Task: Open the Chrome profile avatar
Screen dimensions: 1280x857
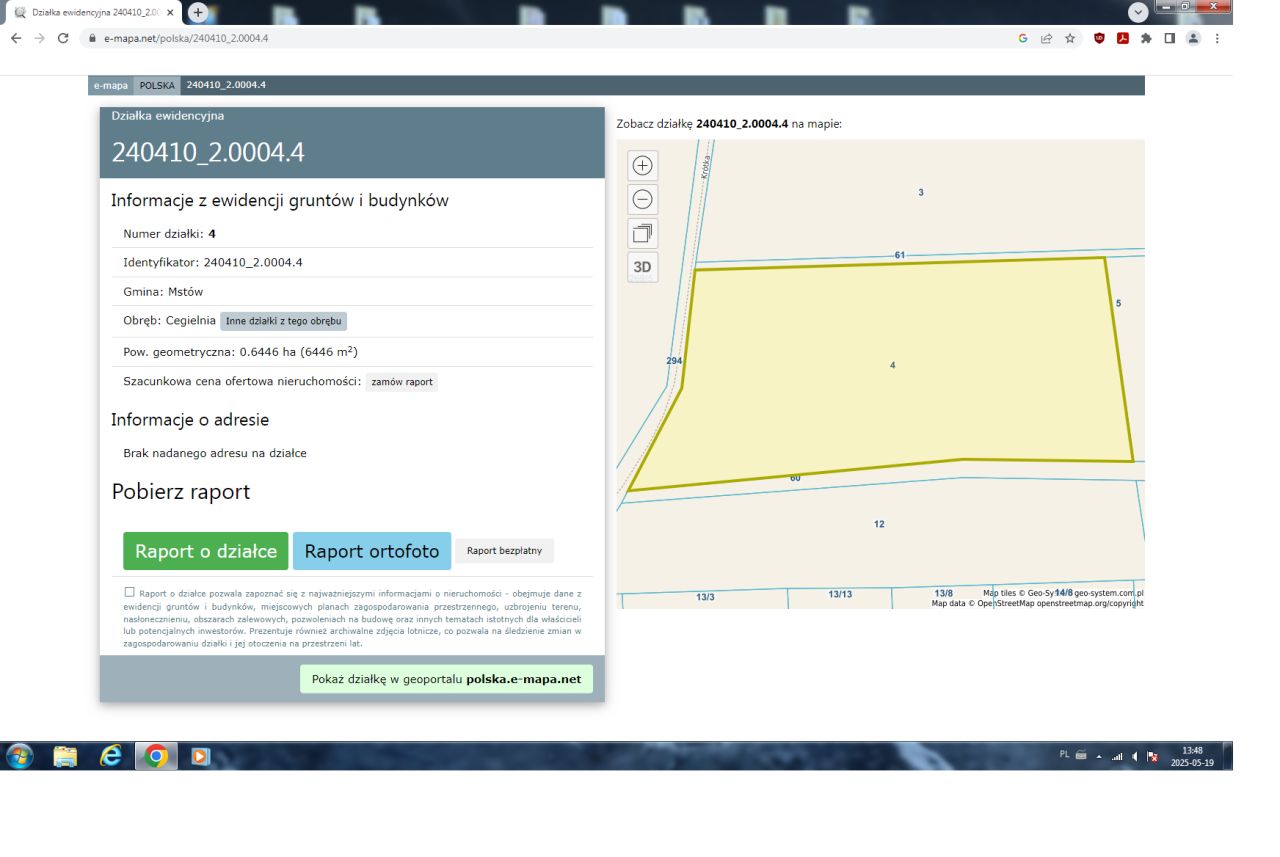Action: click(x=1193, y=38)
